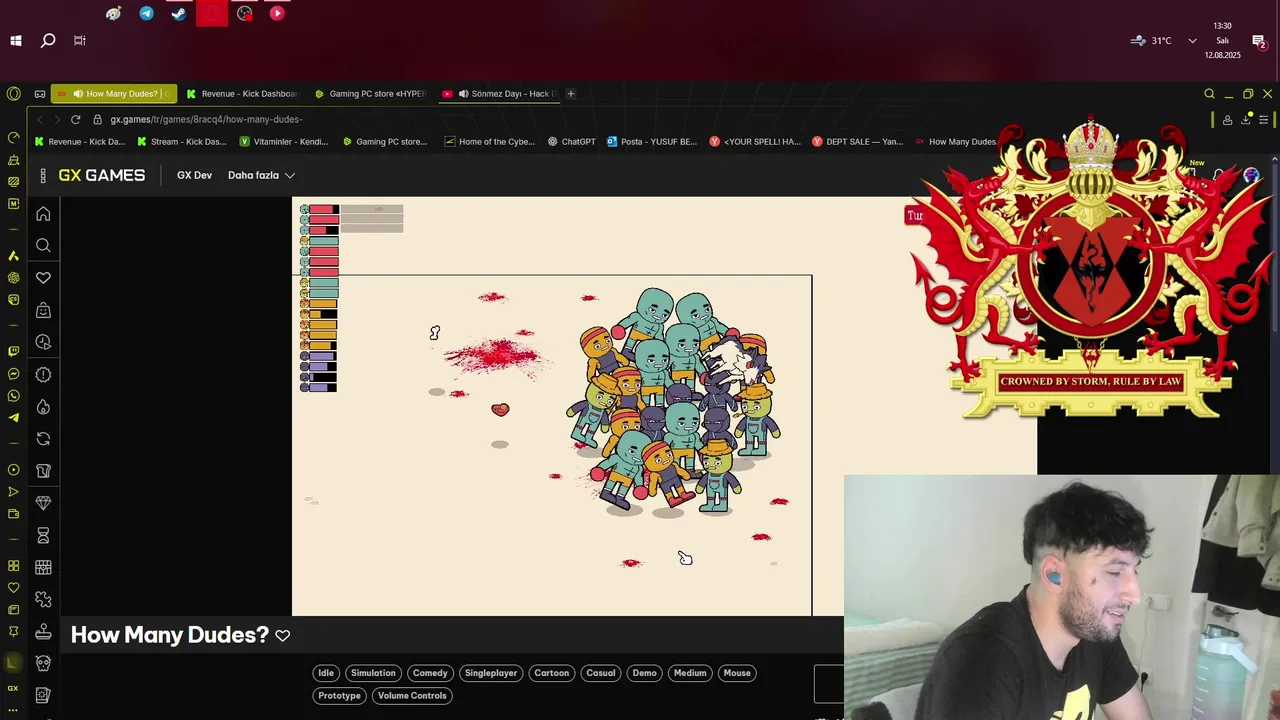Open recently played clock icon in sidebar
The image size is (1280, 720).
[43, 342]
